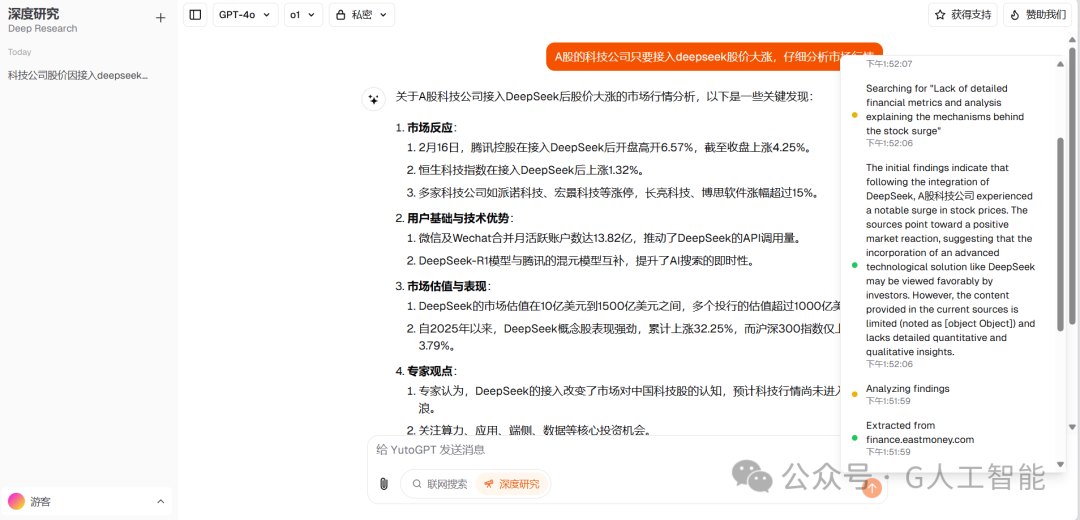Click the sparkle assistant avatar icon
The width and height of the screenshot is (1080, 520).
[x=373, y=99]
